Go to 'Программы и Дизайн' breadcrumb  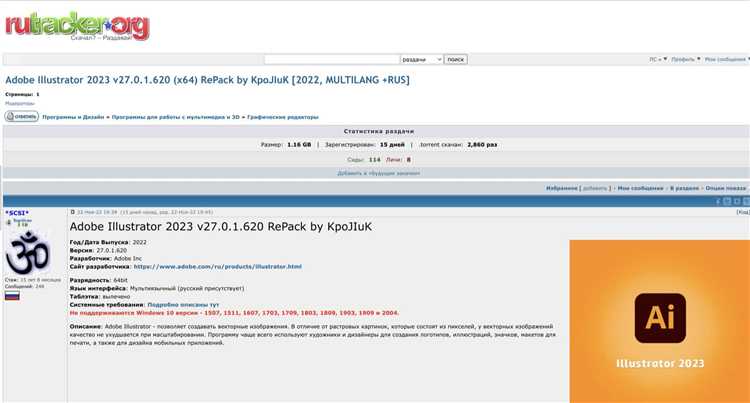pos(73,117)
